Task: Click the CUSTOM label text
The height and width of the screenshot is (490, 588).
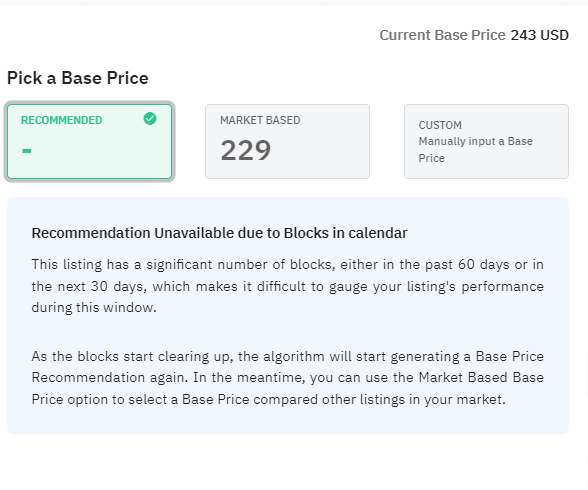Action: click(x=440, y=125)
